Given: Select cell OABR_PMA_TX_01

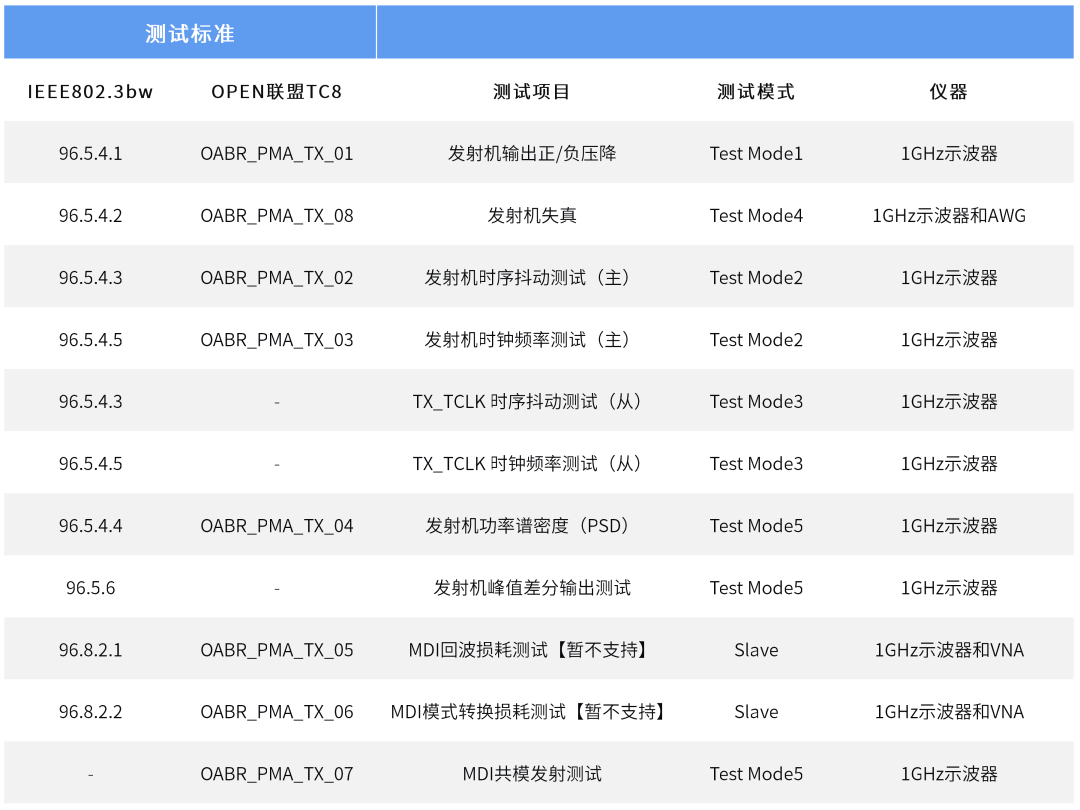Looking at the screenshot, I should pyautogui.click(x=277, y=154).
